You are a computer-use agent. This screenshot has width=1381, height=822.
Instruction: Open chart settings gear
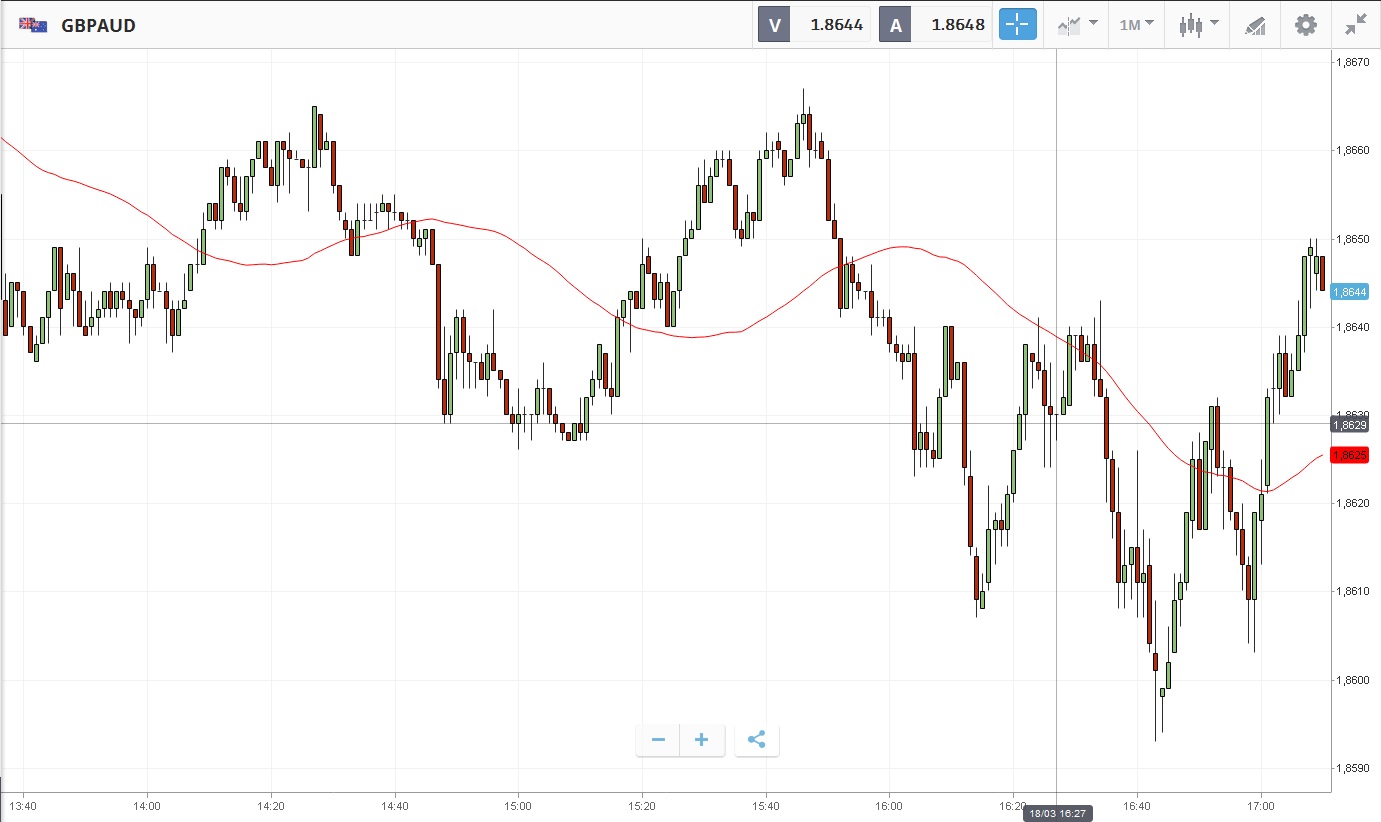[1306, 25]
